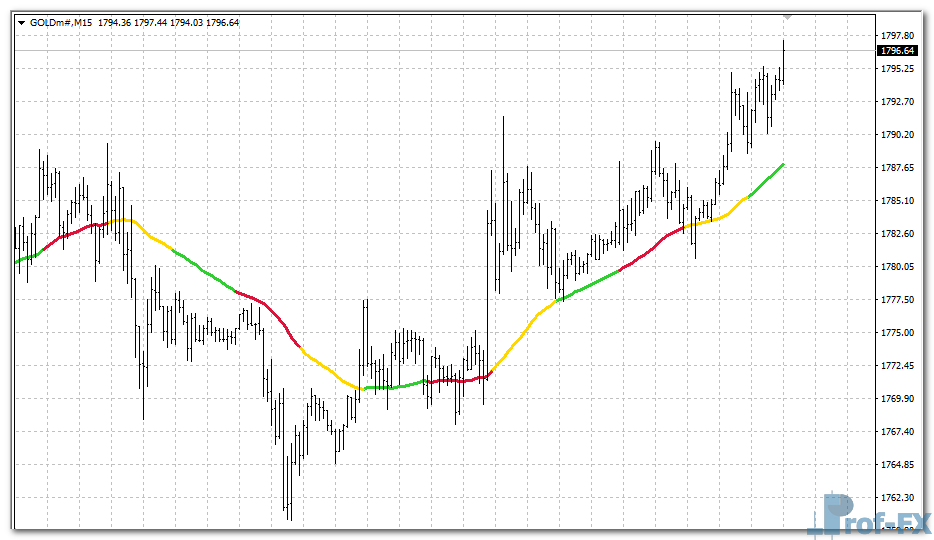
Task: Select the 1785.10 level on price scale
Action: [898, 200]
